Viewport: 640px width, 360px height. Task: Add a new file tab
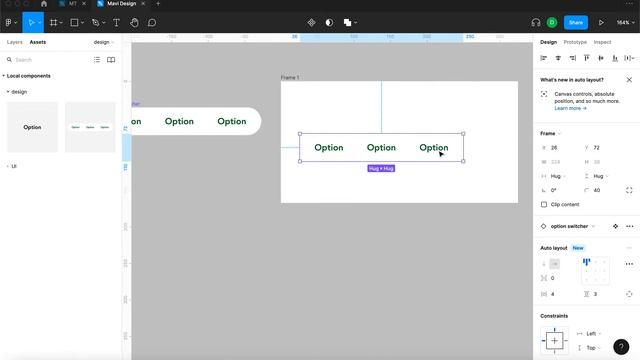pyautogui.click(x=158, y=4)
